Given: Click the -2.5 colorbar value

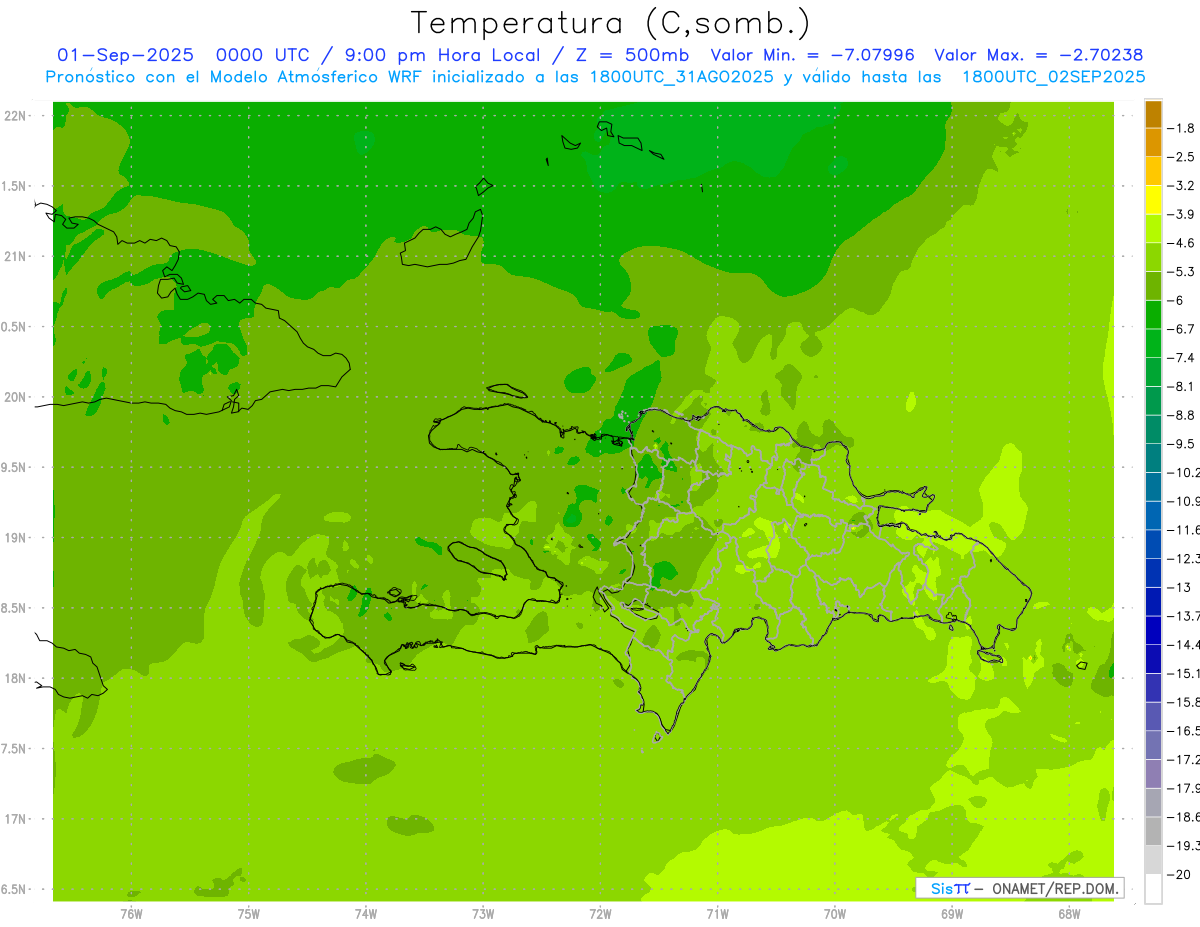Looking at the screenshot, I should pos(1181,157).
